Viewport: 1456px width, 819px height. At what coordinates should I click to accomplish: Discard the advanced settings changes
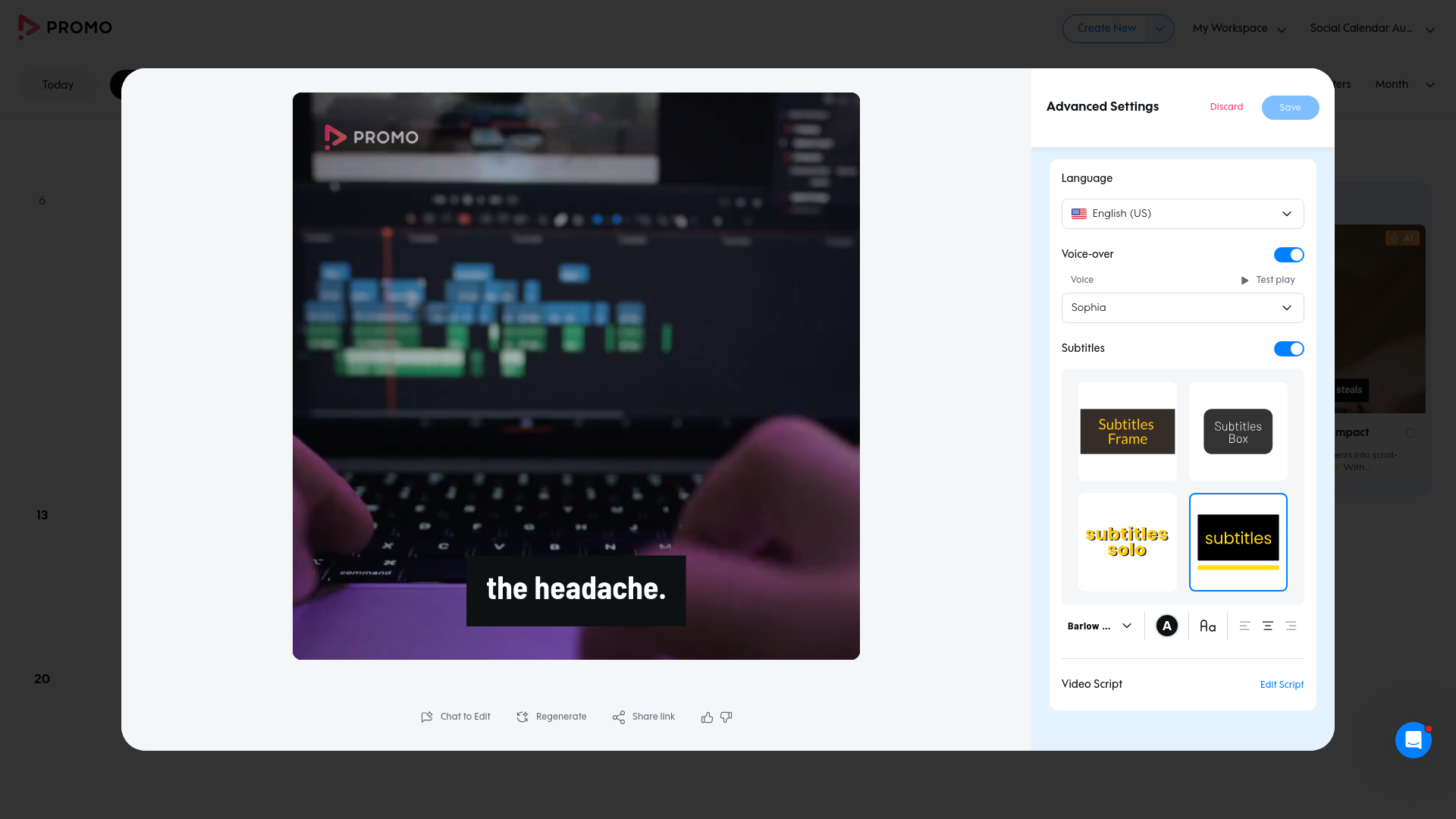[x=1226, y=107]
